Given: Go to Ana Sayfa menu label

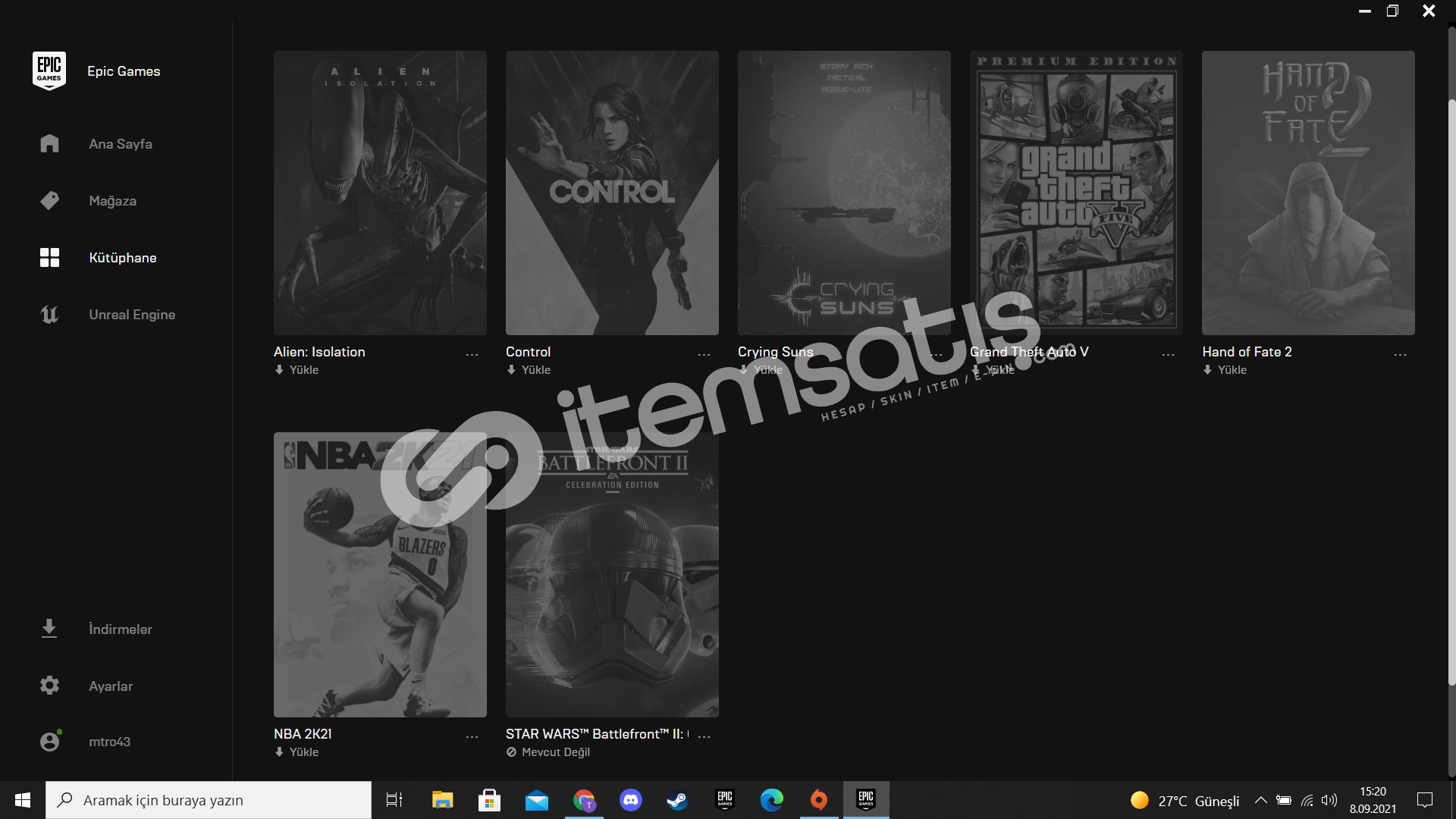Looking at the screenshot, I should point(121,144).
